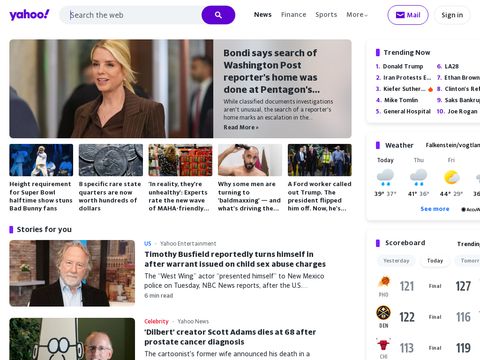This screenshot has height=360, width=480.
Task: Click trending topic Joe Rogan
Action: click(x=462, y=111)
